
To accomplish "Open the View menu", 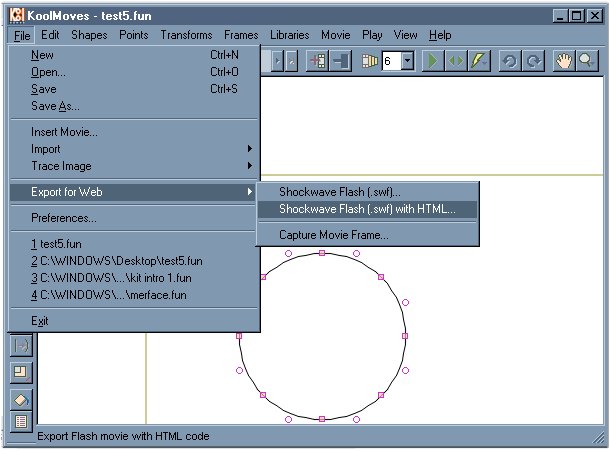I will (405, 35).
